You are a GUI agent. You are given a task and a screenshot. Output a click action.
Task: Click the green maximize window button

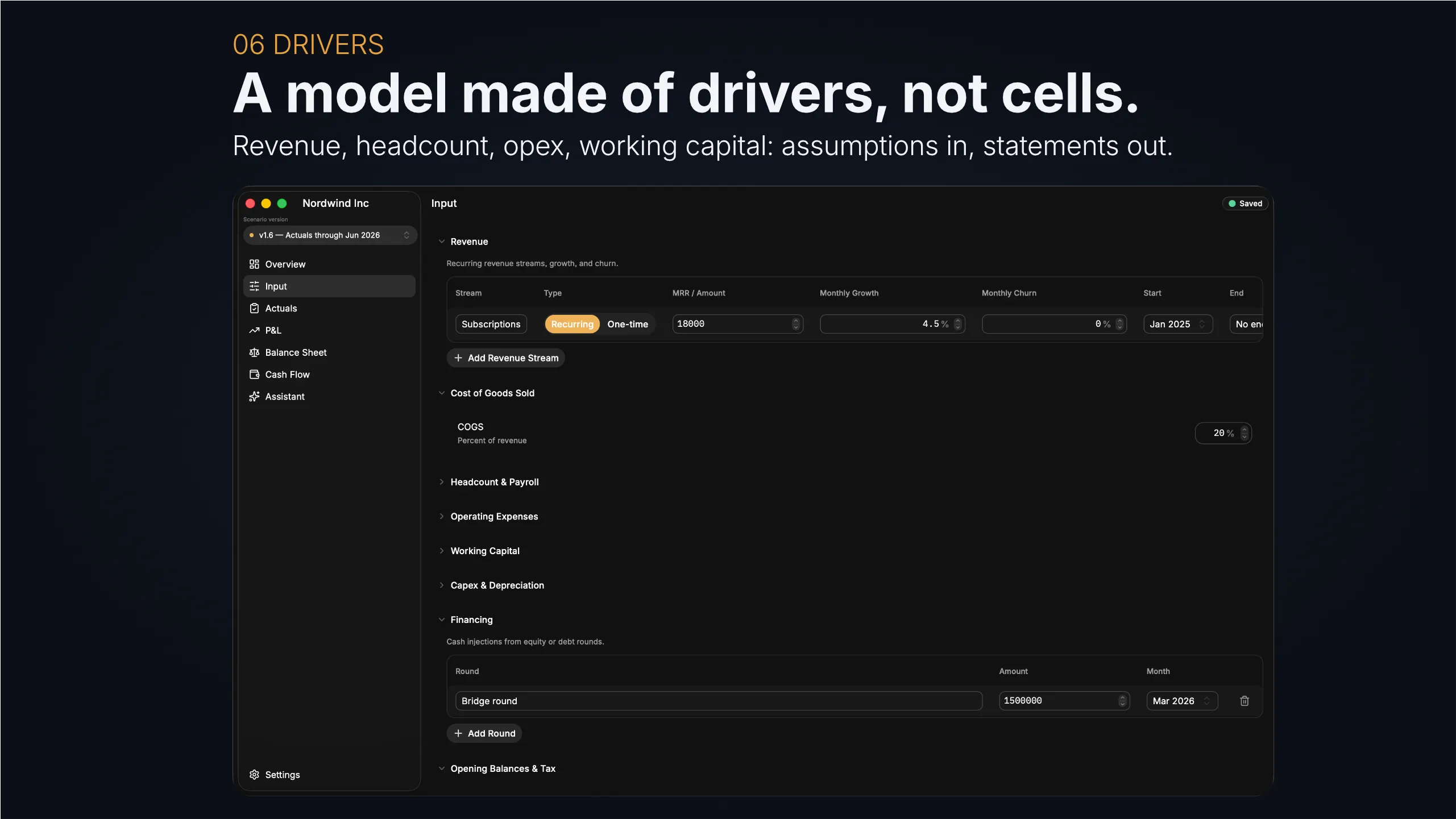(281, 203)
